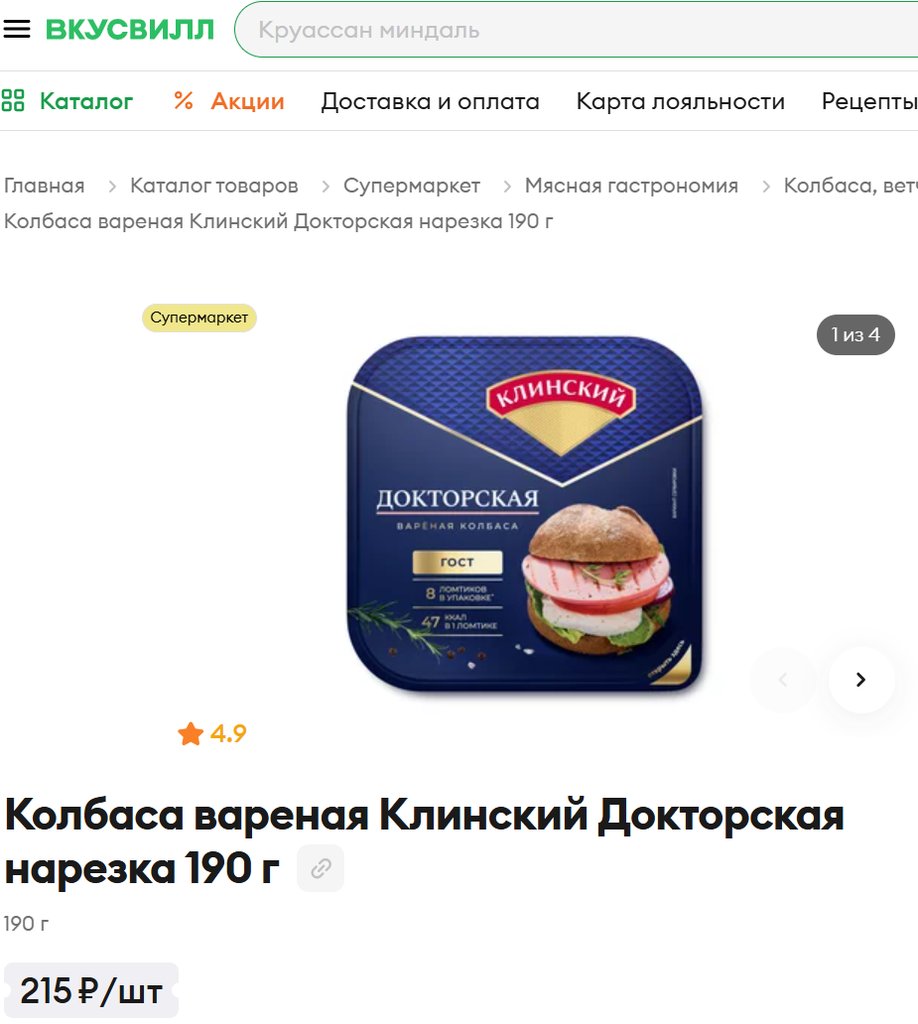Open Доставка и оплата page

coord(430,101)
